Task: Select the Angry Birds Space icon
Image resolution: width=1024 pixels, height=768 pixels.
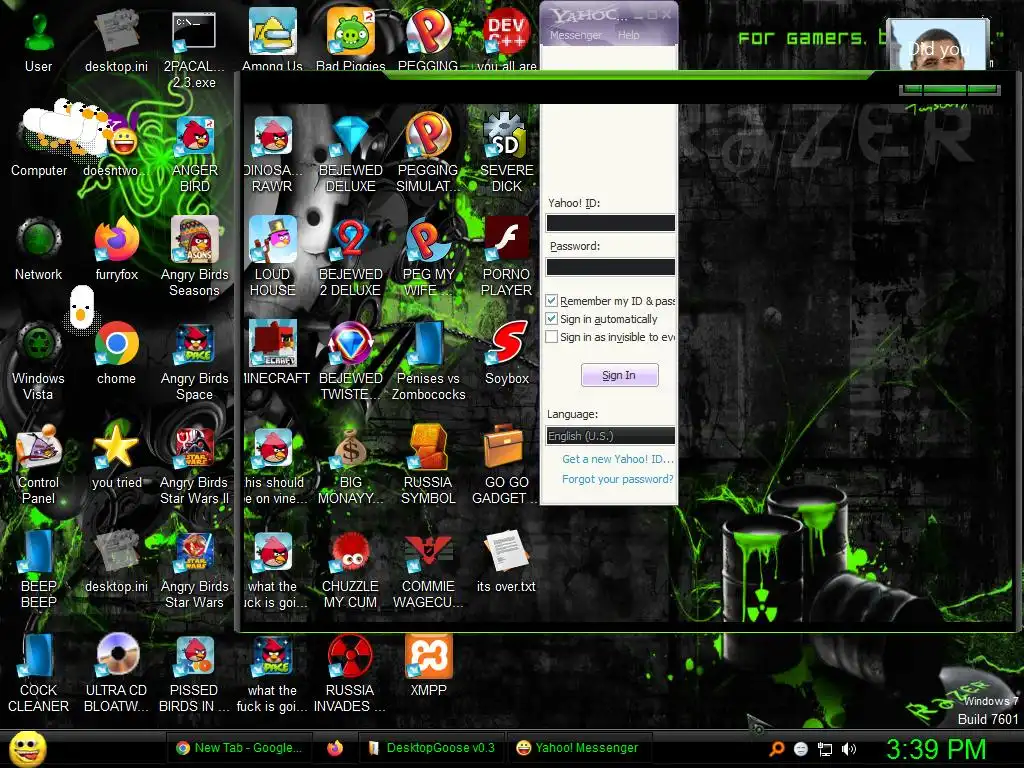Action: [195, 360]
